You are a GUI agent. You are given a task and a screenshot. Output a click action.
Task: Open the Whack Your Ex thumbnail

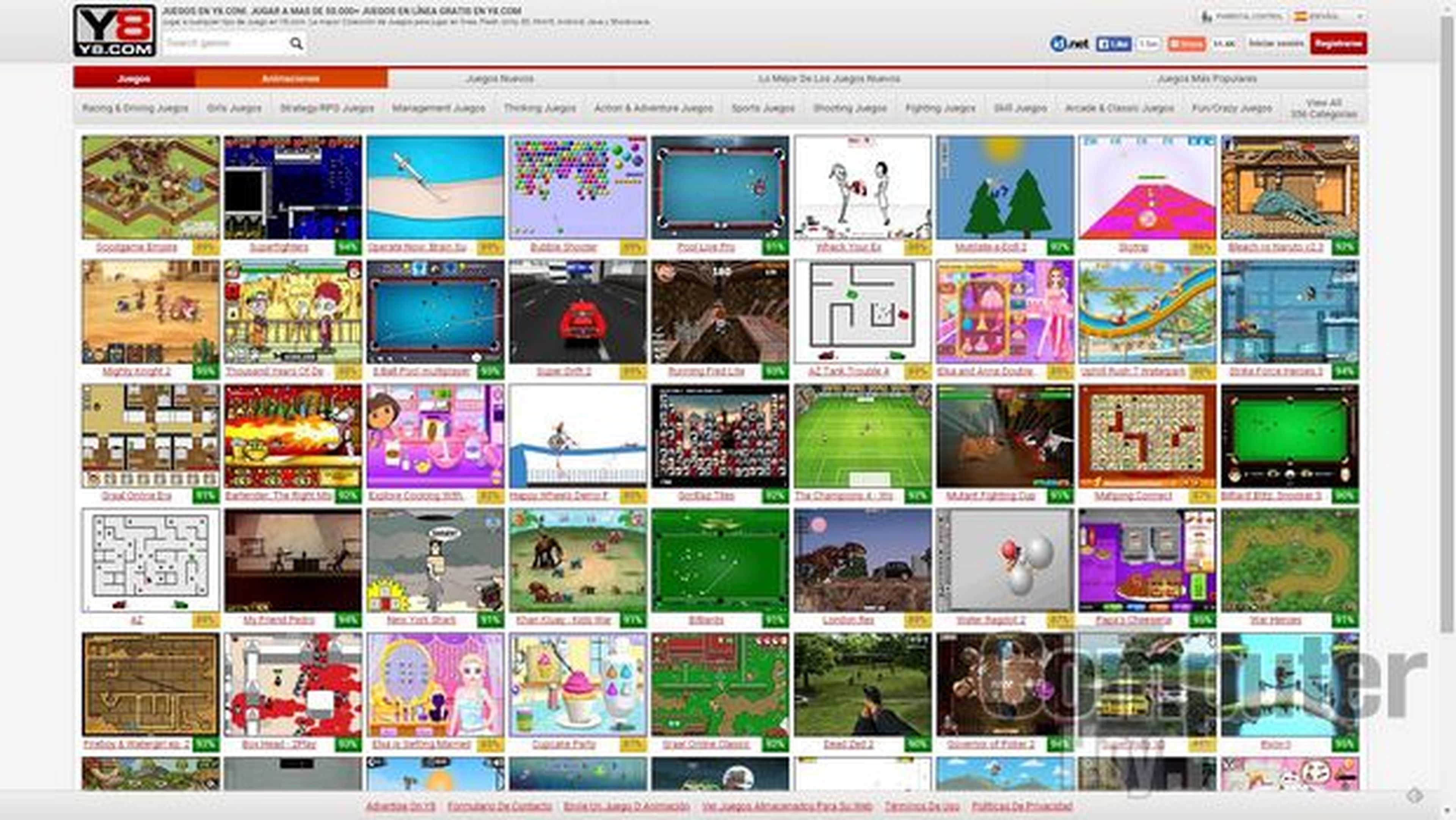point(863,187)
